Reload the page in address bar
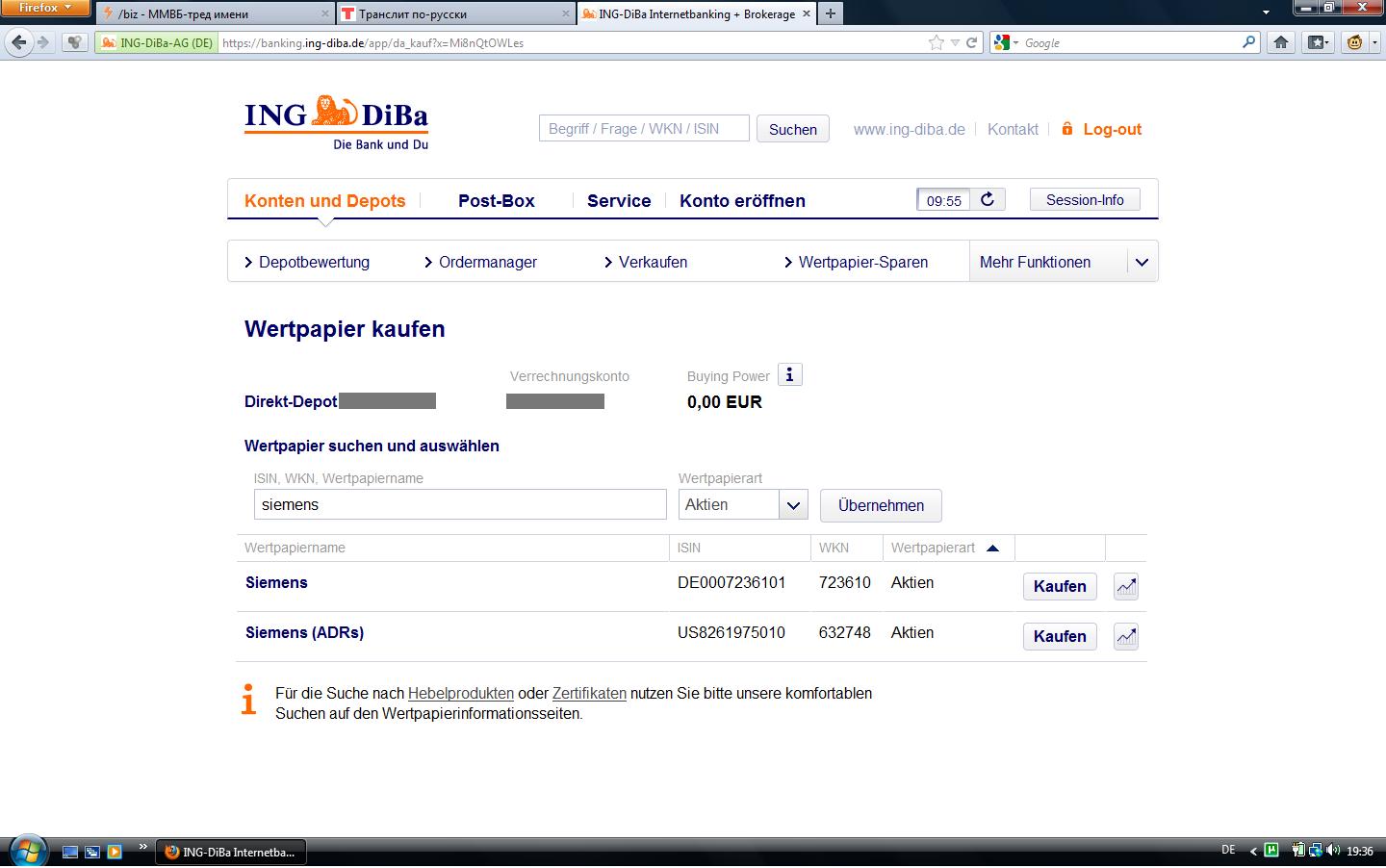Screen dimensions: 1386x868 click(971, 42)
